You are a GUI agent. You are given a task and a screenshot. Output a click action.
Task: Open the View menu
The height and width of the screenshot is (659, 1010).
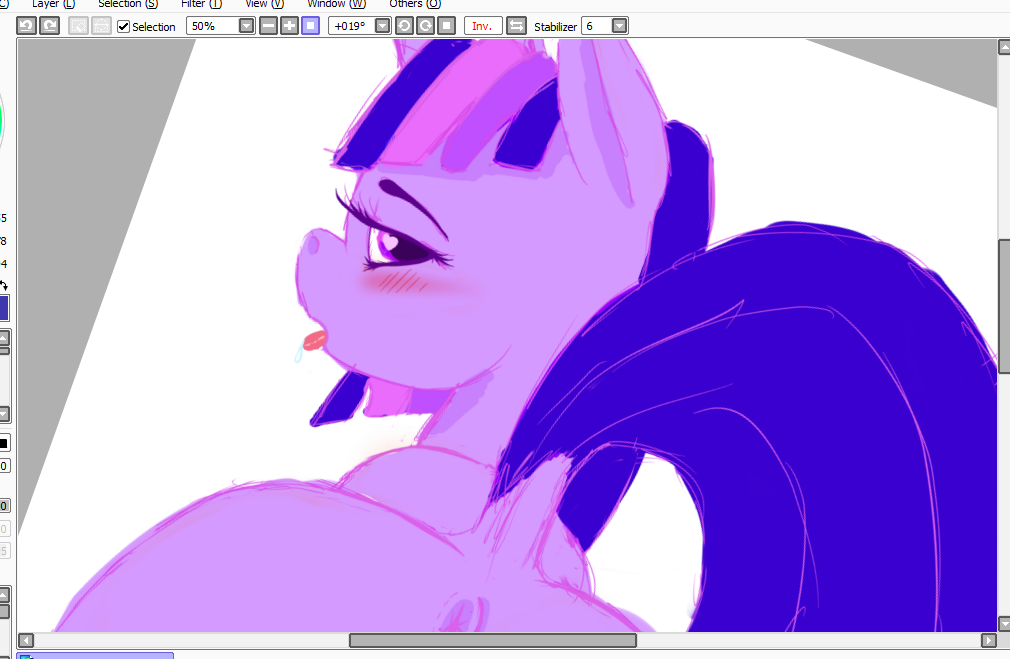click(x=264, y=4)
